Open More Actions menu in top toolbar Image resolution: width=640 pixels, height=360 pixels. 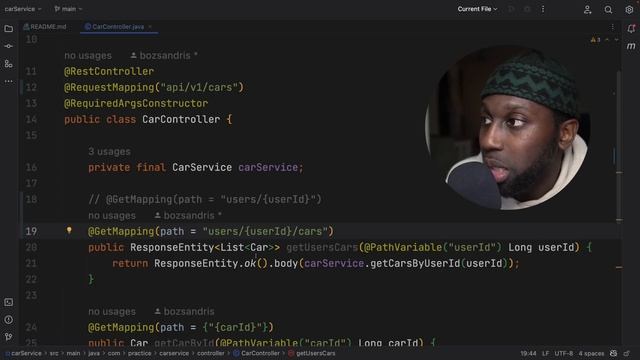(x=543, y=9)
